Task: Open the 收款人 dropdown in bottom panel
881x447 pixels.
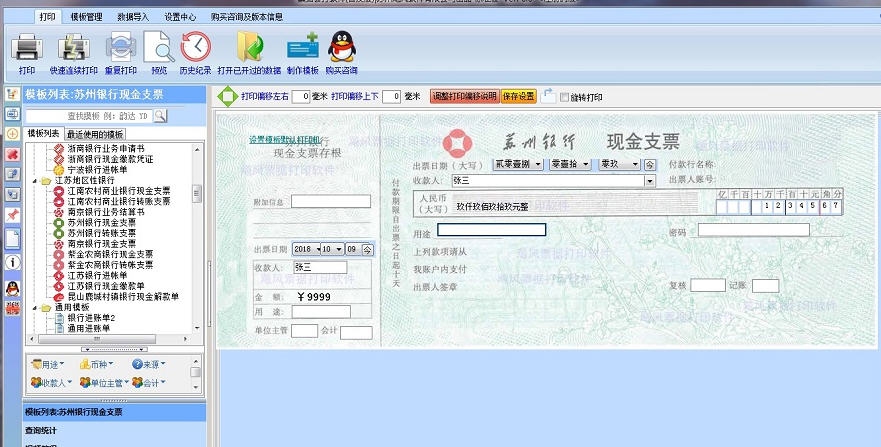Action: (x=51, y=383)
